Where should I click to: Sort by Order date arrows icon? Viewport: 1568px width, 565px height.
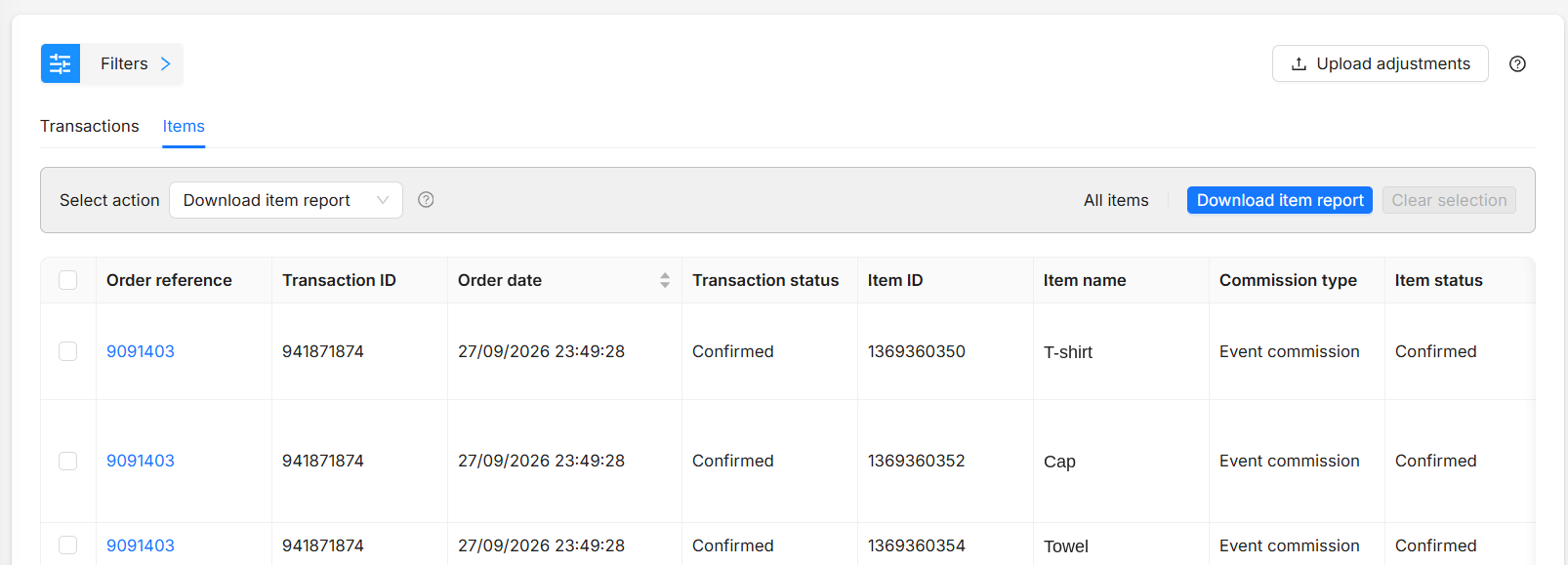[x=665, y=280]
